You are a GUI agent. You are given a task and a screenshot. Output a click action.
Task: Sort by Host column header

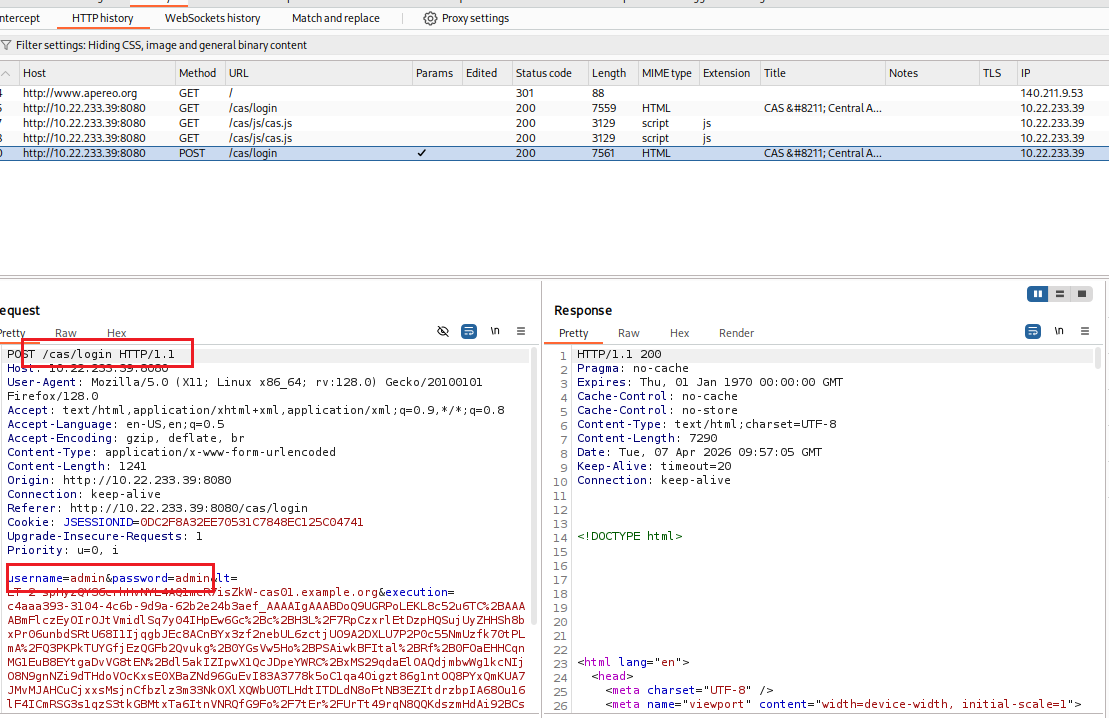pos(98,74)
